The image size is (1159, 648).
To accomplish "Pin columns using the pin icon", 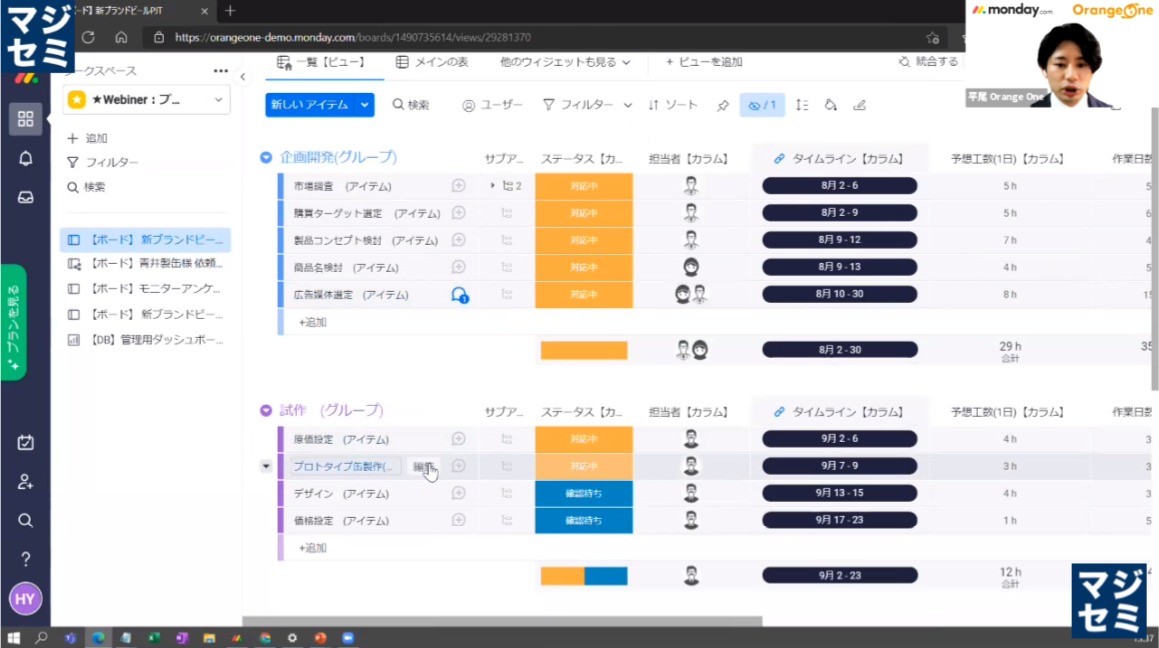I will [x=723, y=105].
